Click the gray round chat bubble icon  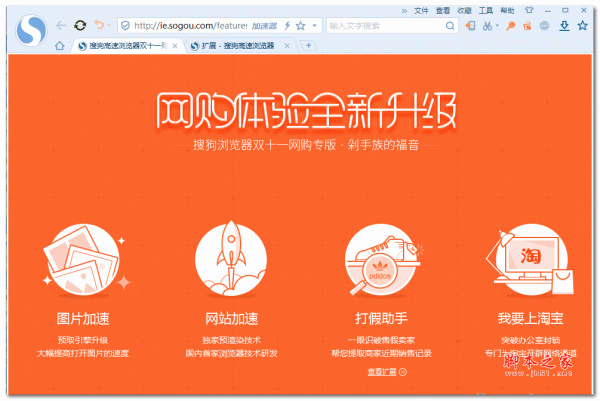point(544,26)
